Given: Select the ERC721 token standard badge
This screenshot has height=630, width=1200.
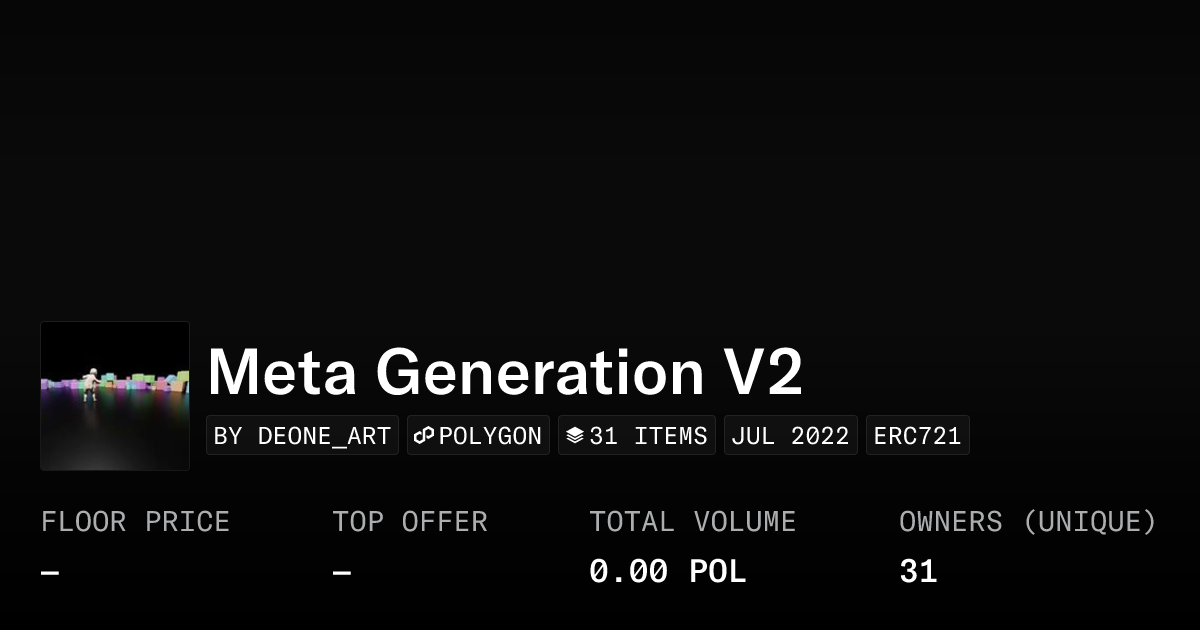Looking at the screenshot, I should pyautogui.click(x=917, y=436).
